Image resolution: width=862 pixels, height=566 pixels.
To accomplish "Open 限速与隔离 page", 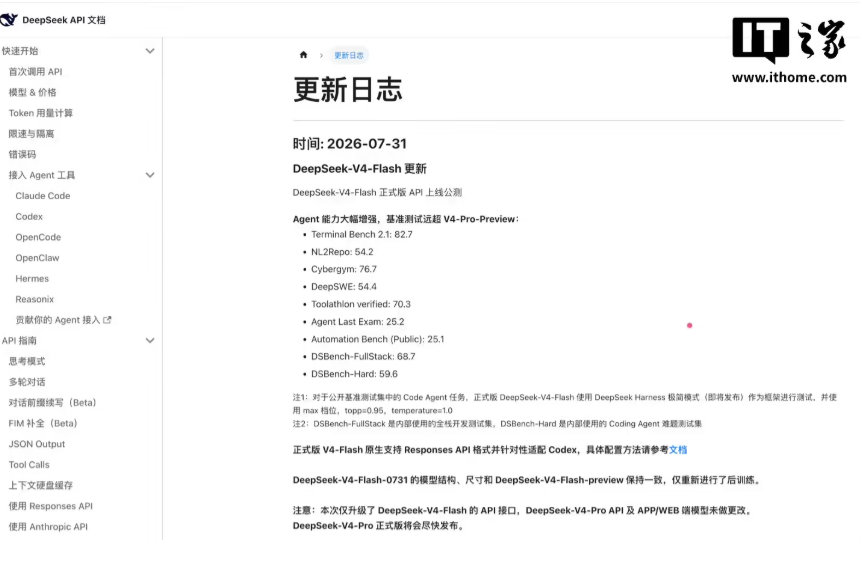I will (31, 134).
